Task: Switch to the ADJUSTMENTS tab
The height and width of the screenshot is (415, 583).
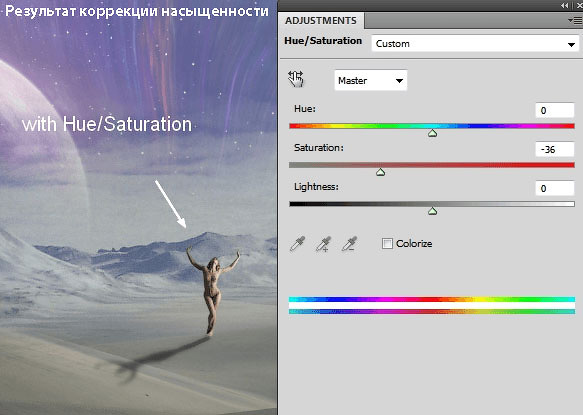Action: click(x=321, y=21)
